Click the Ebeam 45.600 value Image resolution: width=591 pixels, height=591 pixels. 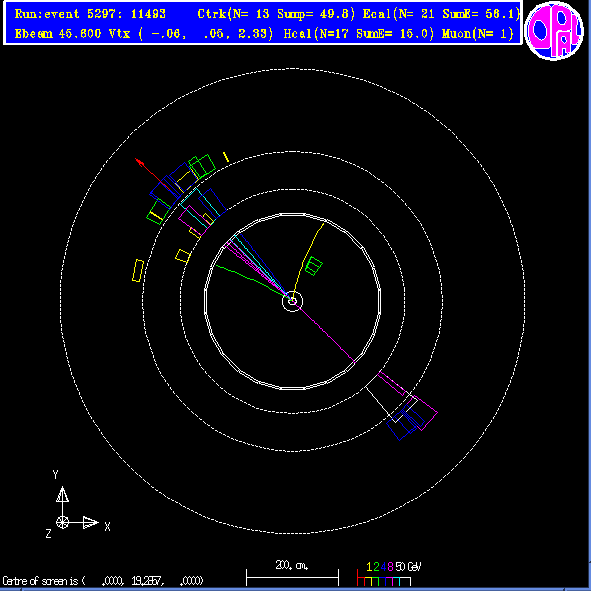58,34
